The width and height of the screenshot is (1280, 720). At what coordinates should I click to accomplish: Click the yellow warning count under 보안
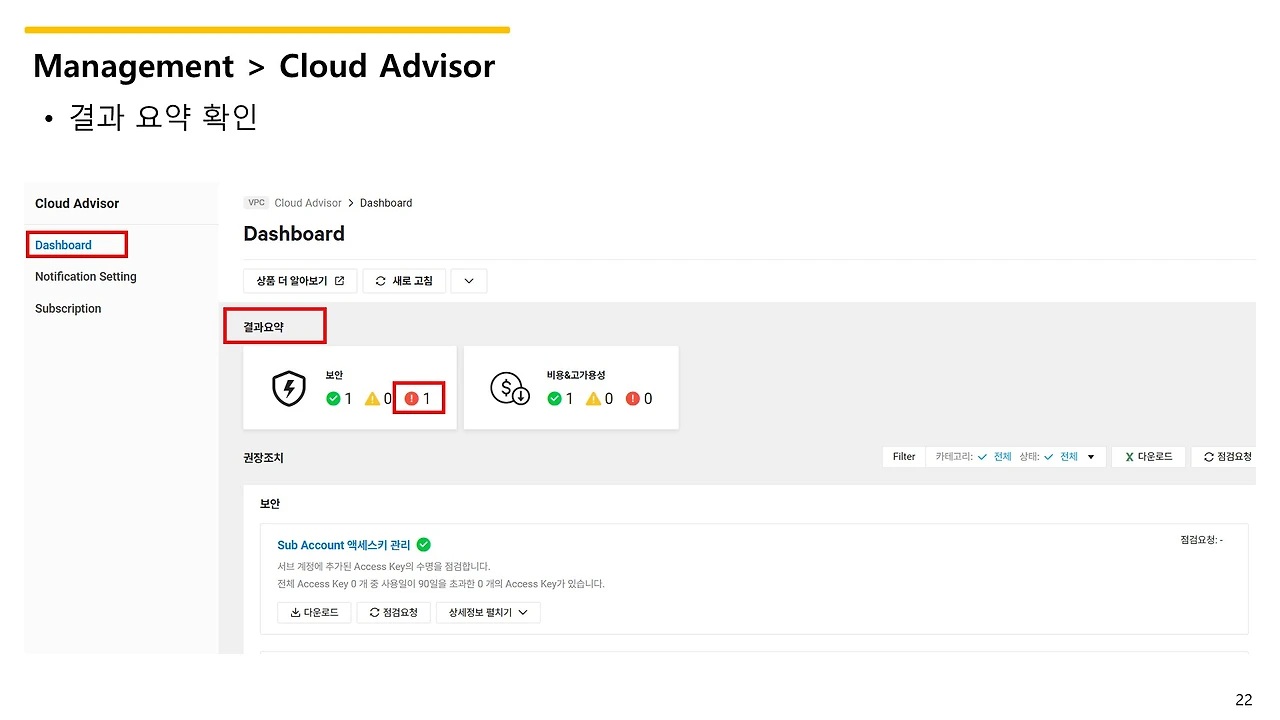coord(378,398)
